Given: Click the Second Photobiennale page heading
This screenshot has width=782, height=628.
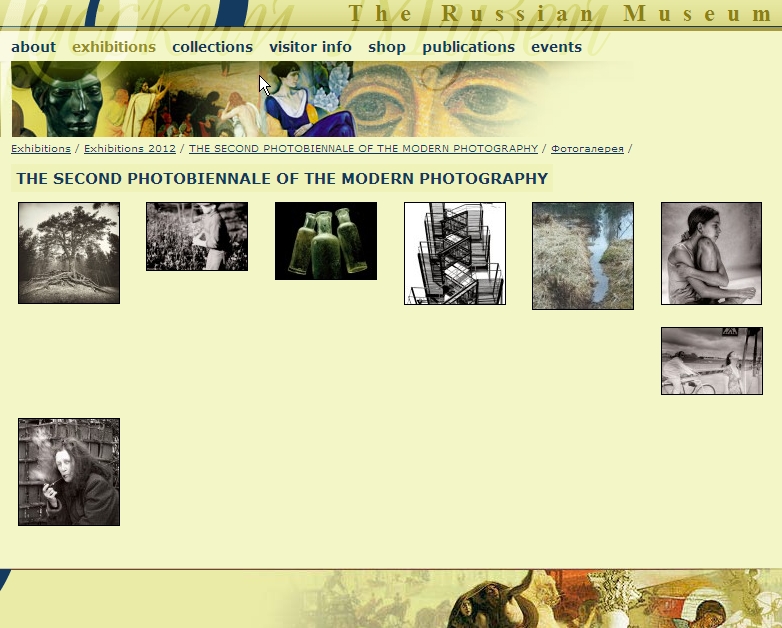Looking at the screenshot, I should [x=282, y=179].
